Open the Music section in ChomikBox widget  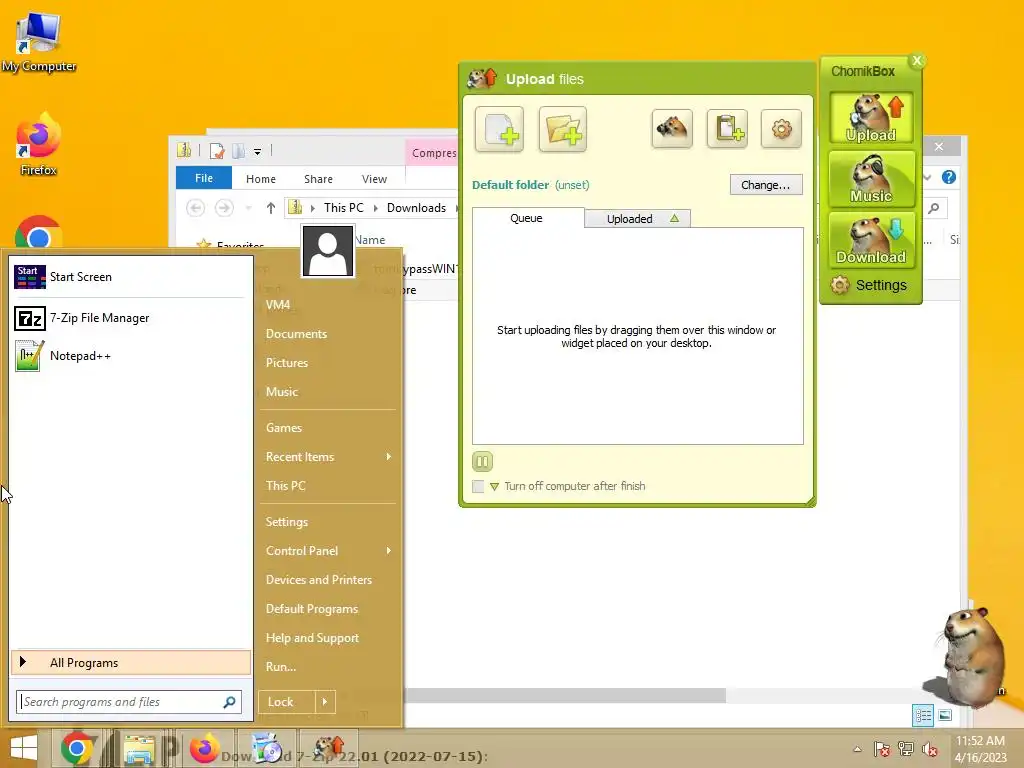(871, 178)
